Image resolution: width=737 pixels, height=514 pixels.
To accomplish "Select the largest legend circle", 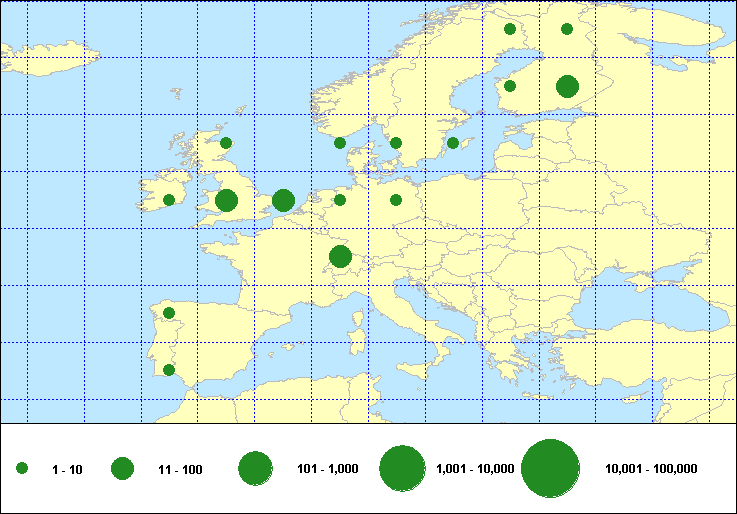I will (551, 468).
